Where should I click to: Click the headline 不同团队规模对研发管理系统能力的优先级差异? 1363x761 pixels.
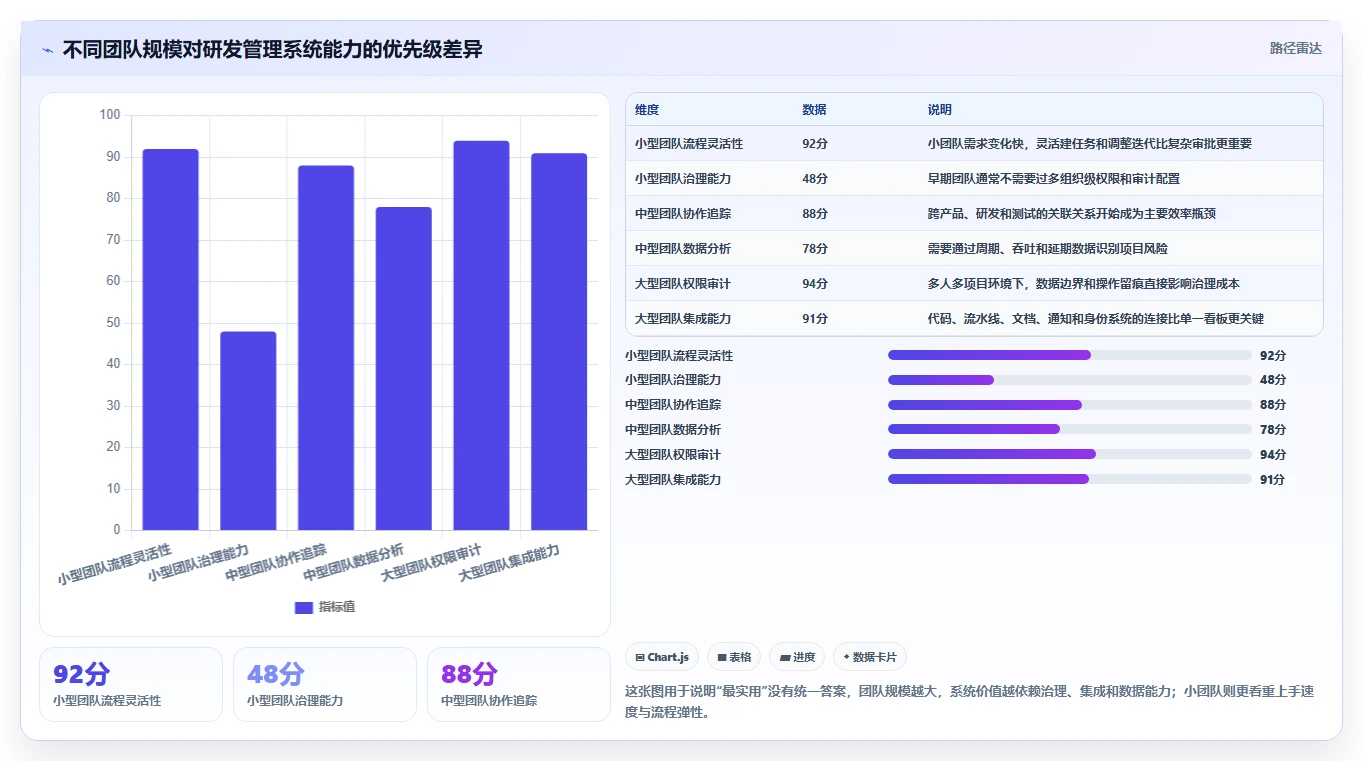coord(272,49)
